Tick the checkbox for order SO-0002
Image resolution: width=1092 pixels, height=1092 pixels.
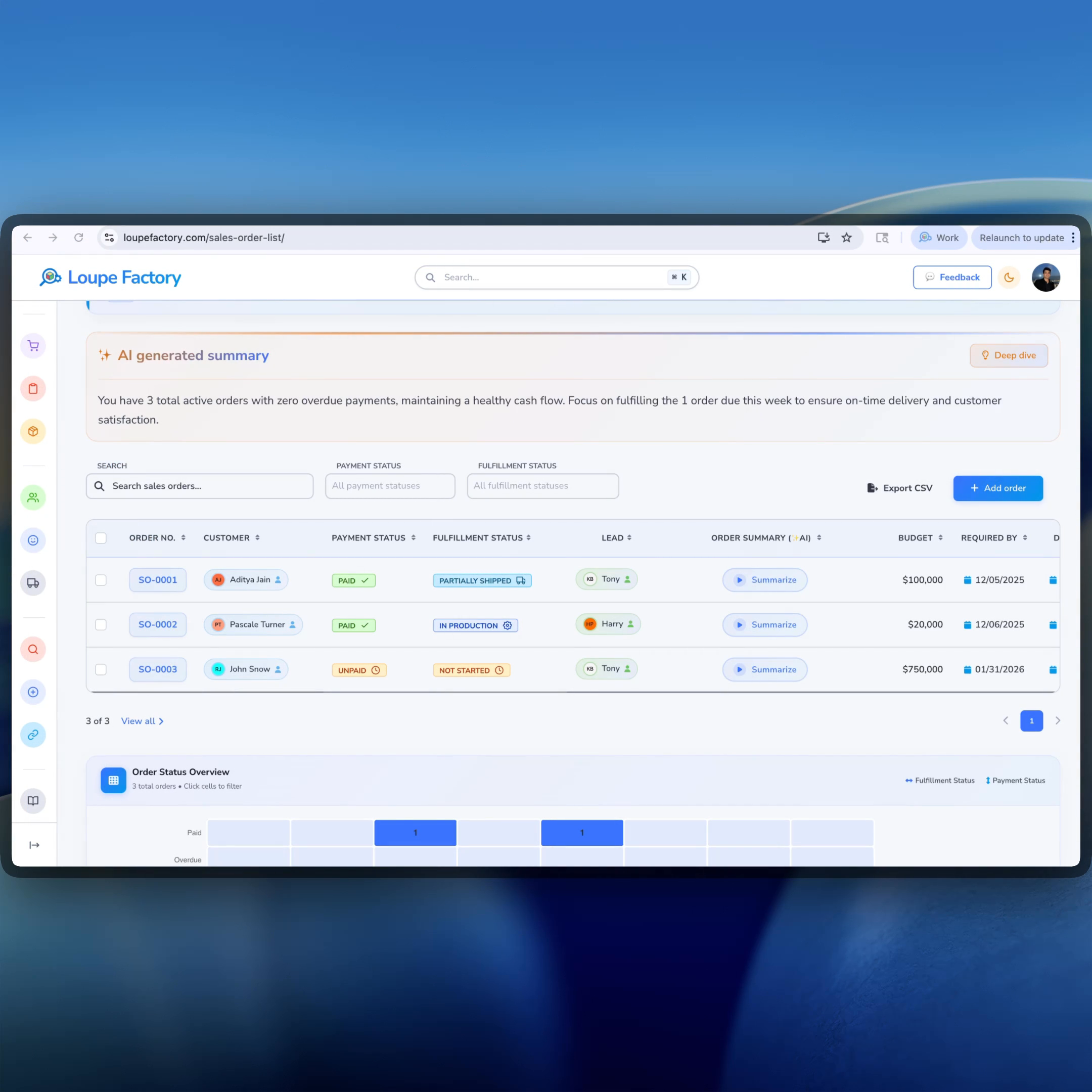point(101,624)
